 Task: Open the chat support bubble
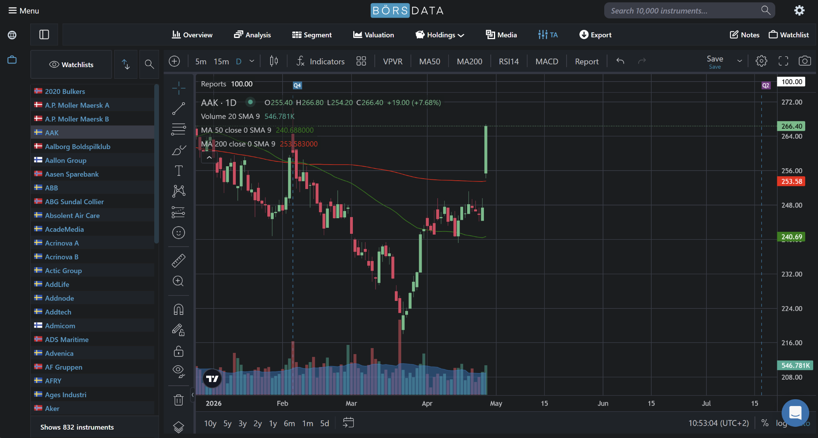pos(795,412)
